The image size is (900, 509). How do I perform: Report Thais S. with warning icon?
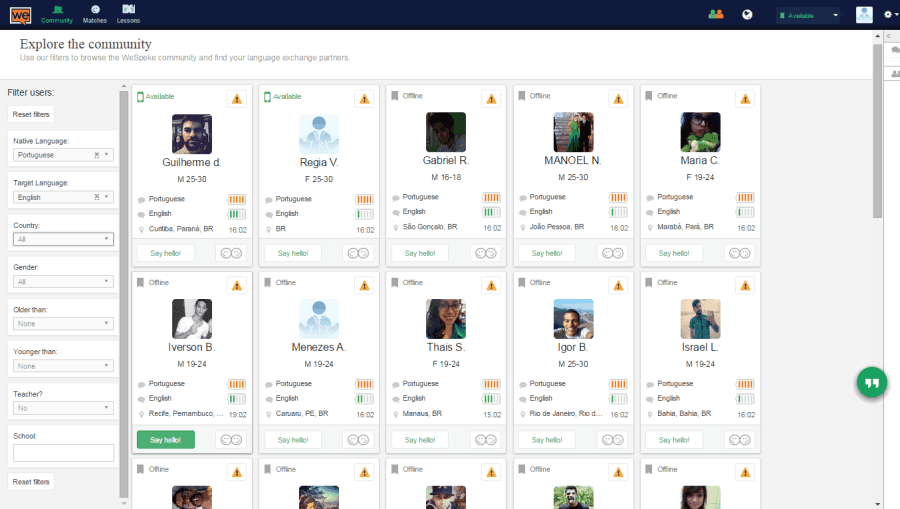coord(491,286)
